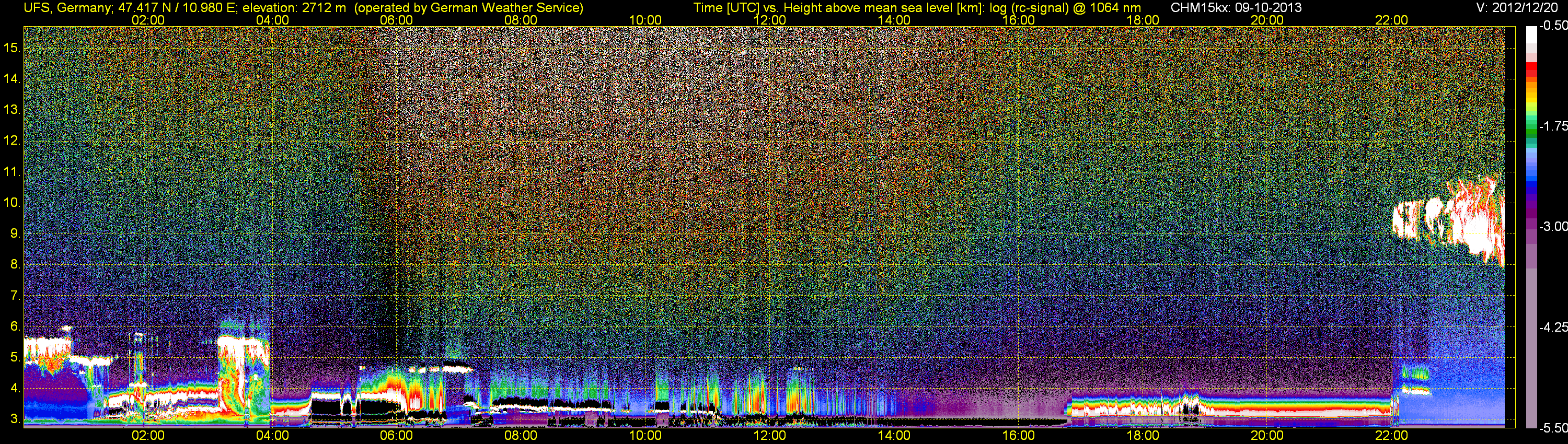
Task: Click the '04:00' label on the bottom time axis
Action: click(x=272, y=436)
